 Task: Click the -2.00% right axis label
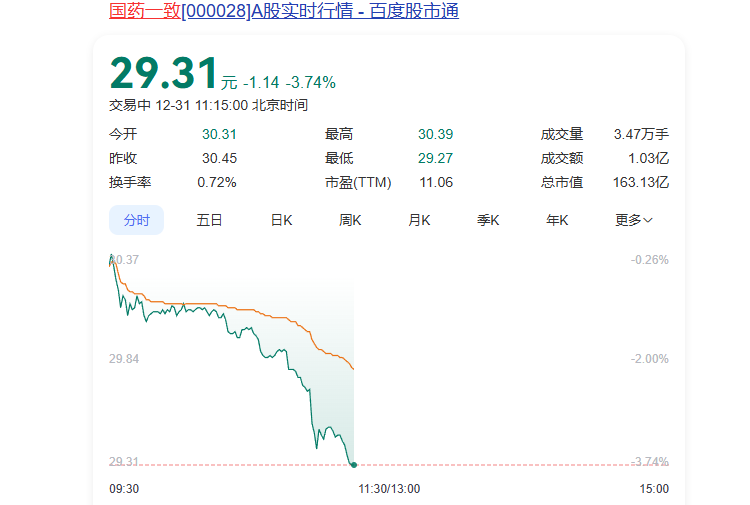[x=650, y=359]
